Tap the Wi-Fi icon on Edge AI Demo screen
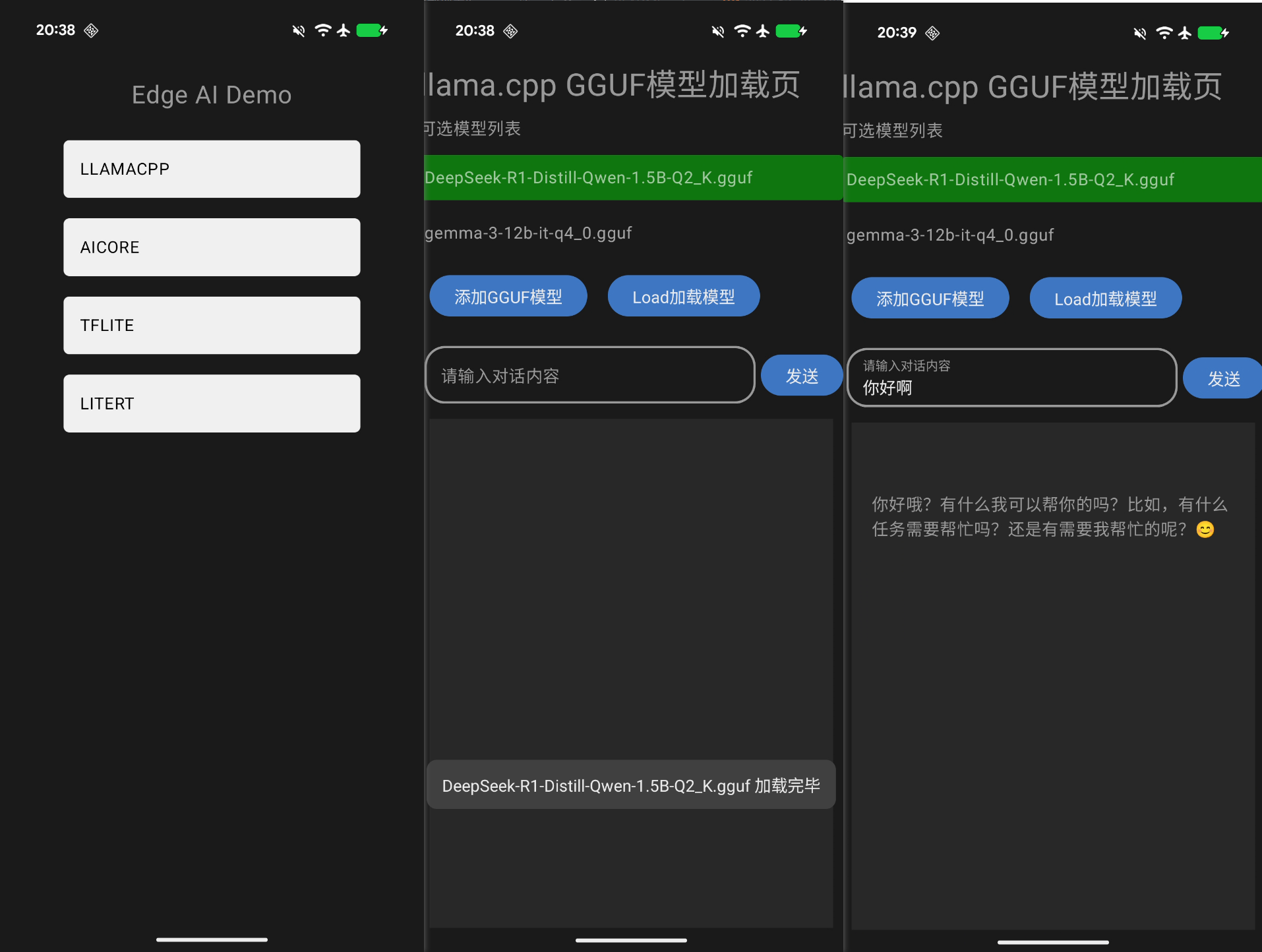This screenshot has width=1262, height=952. point(322,30)
